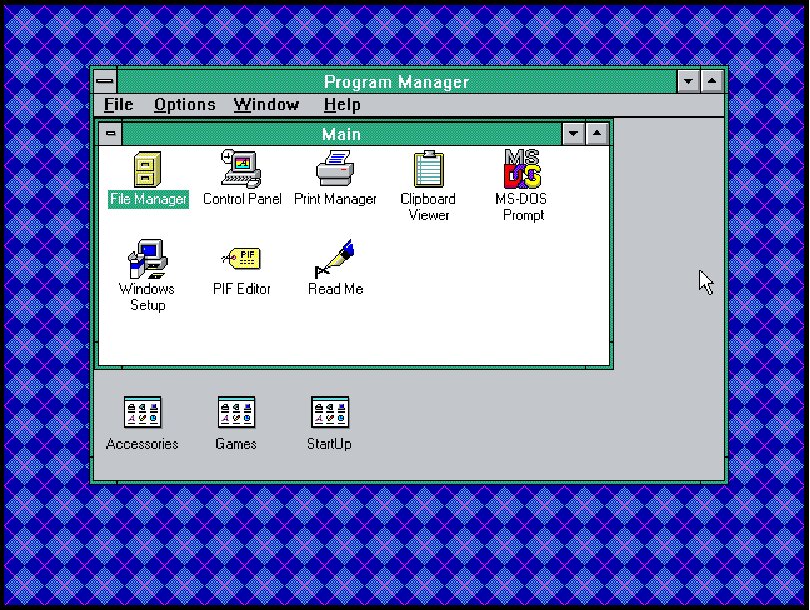
Task: Select the Clipboard Viewer icon
Action: click(428, 169)
